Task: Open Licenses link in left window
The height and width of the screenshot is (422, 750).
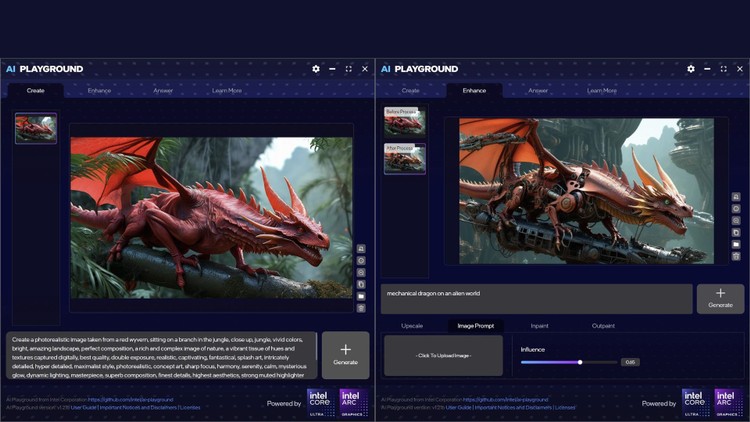Action: tap(190, 408)
